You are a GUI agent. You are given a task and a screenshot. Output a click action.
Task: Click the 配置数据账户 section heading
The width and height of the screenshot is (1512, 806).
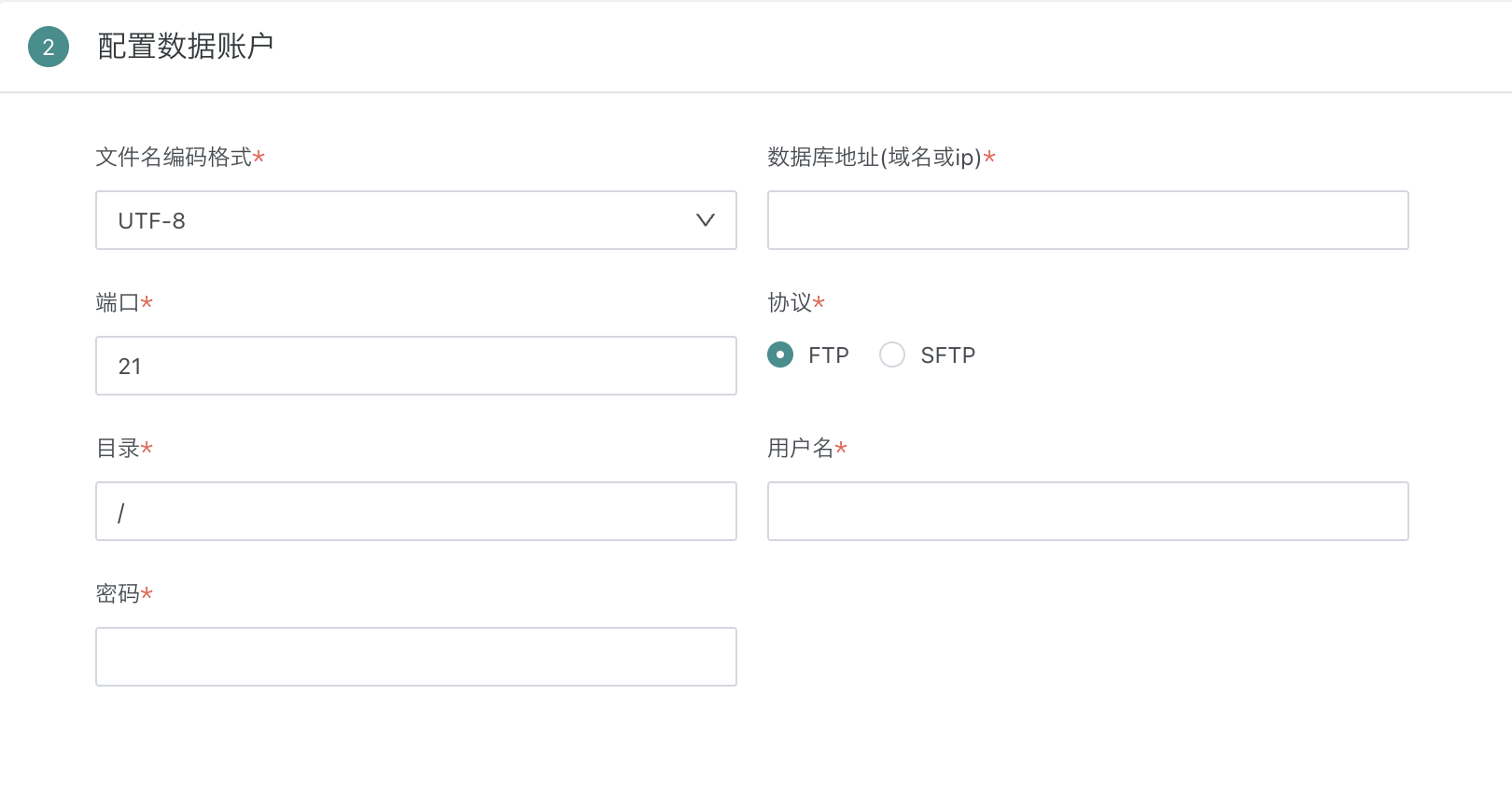185,47
